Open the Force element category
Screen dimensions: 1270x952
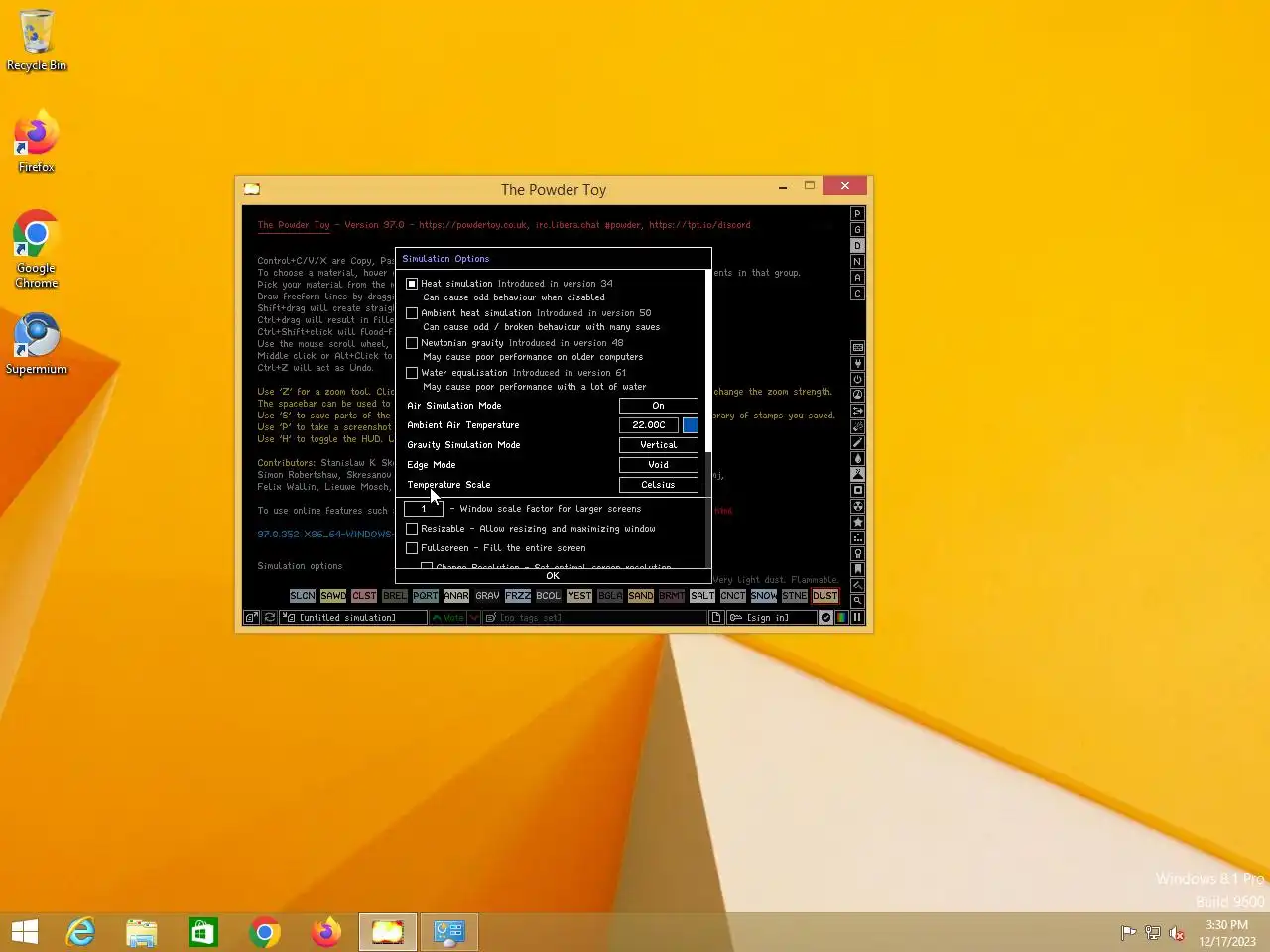tap(858, 411)
